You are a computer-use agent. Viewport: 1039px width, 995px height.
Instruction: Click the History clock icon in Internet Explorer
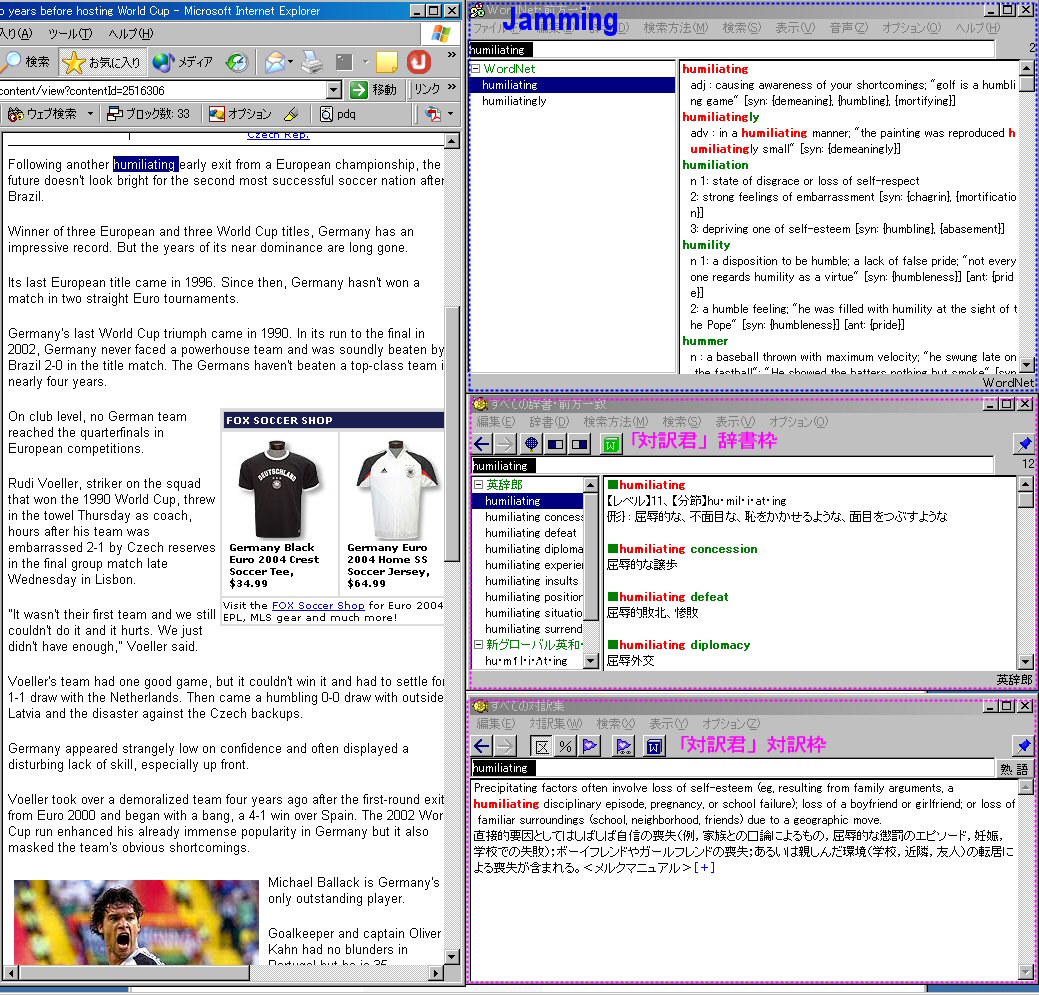[x=237, y=62]
